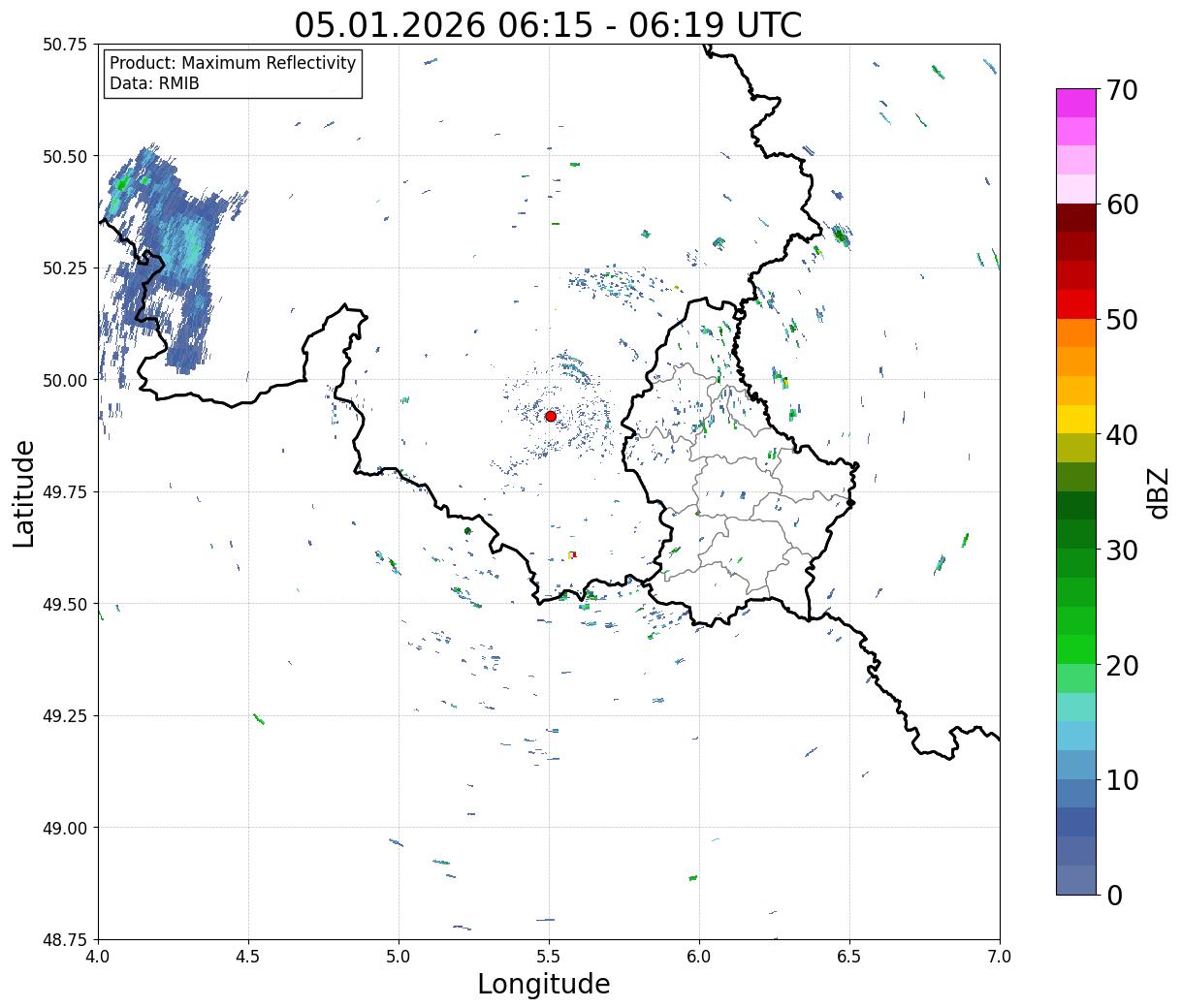Click the colorbar tick label 40

click(x=1121, y=435)
